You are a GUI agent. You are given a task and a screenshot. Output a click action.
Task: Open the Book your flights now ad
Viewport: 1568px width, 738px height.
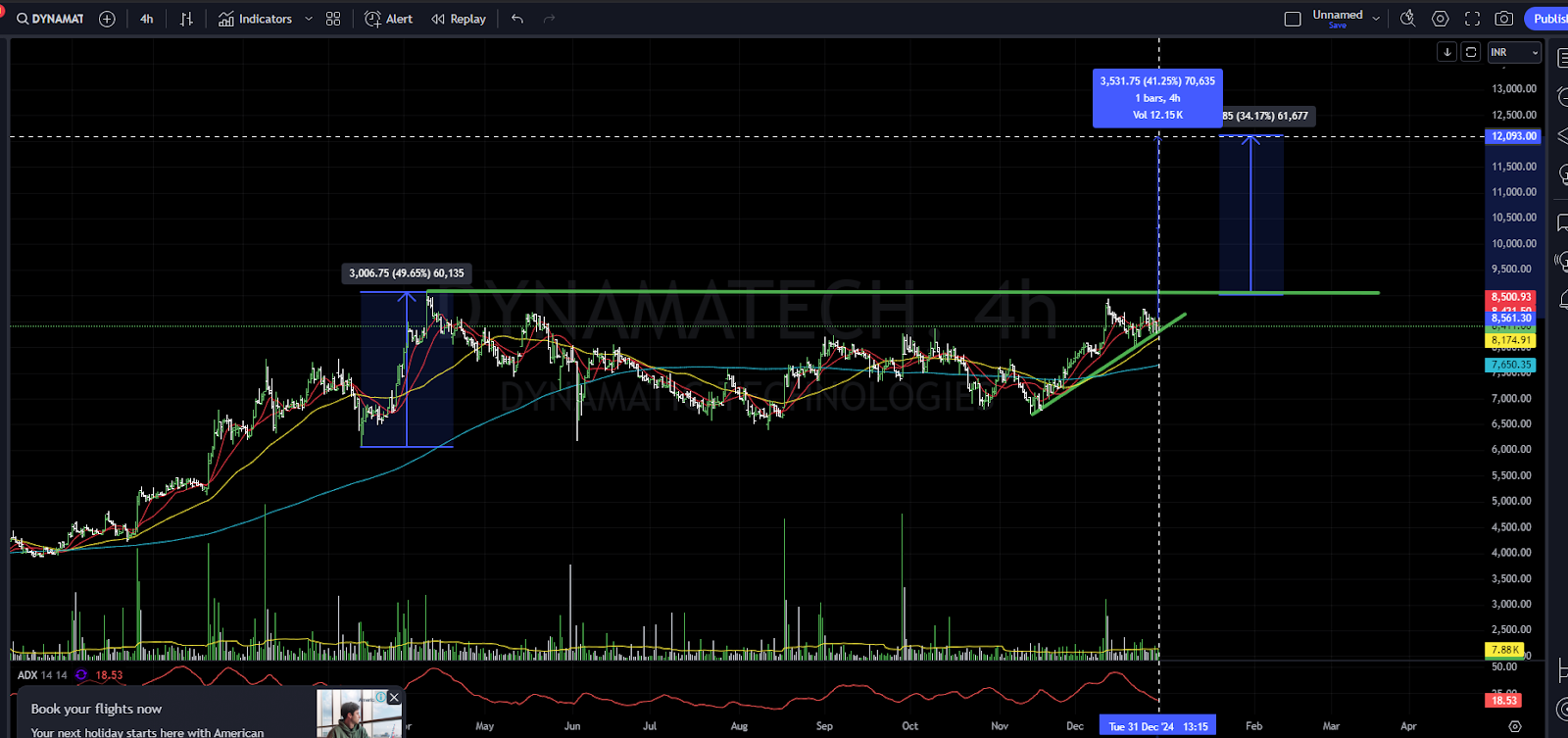coord(96,709)
